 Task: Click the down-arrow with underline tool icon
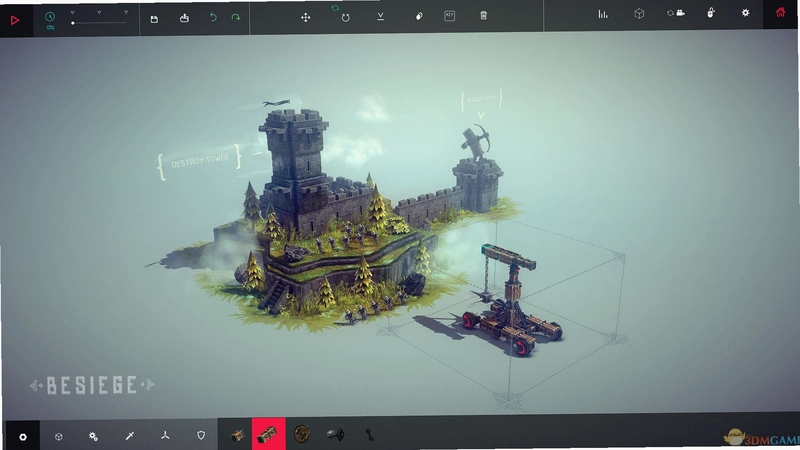pos(381,16)
